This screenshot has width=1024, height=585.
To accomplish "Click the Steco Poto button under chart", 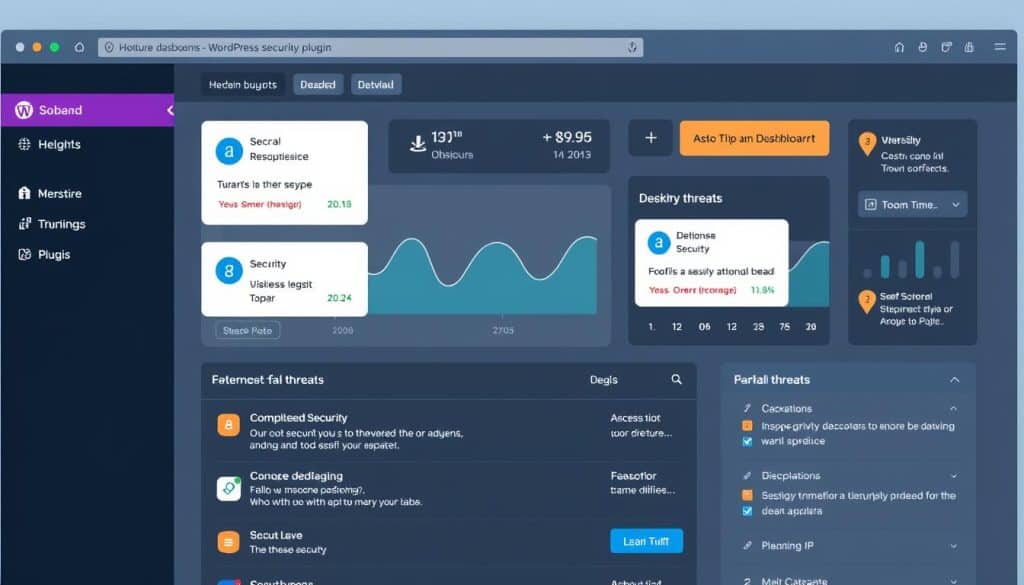I will (248, 330).
